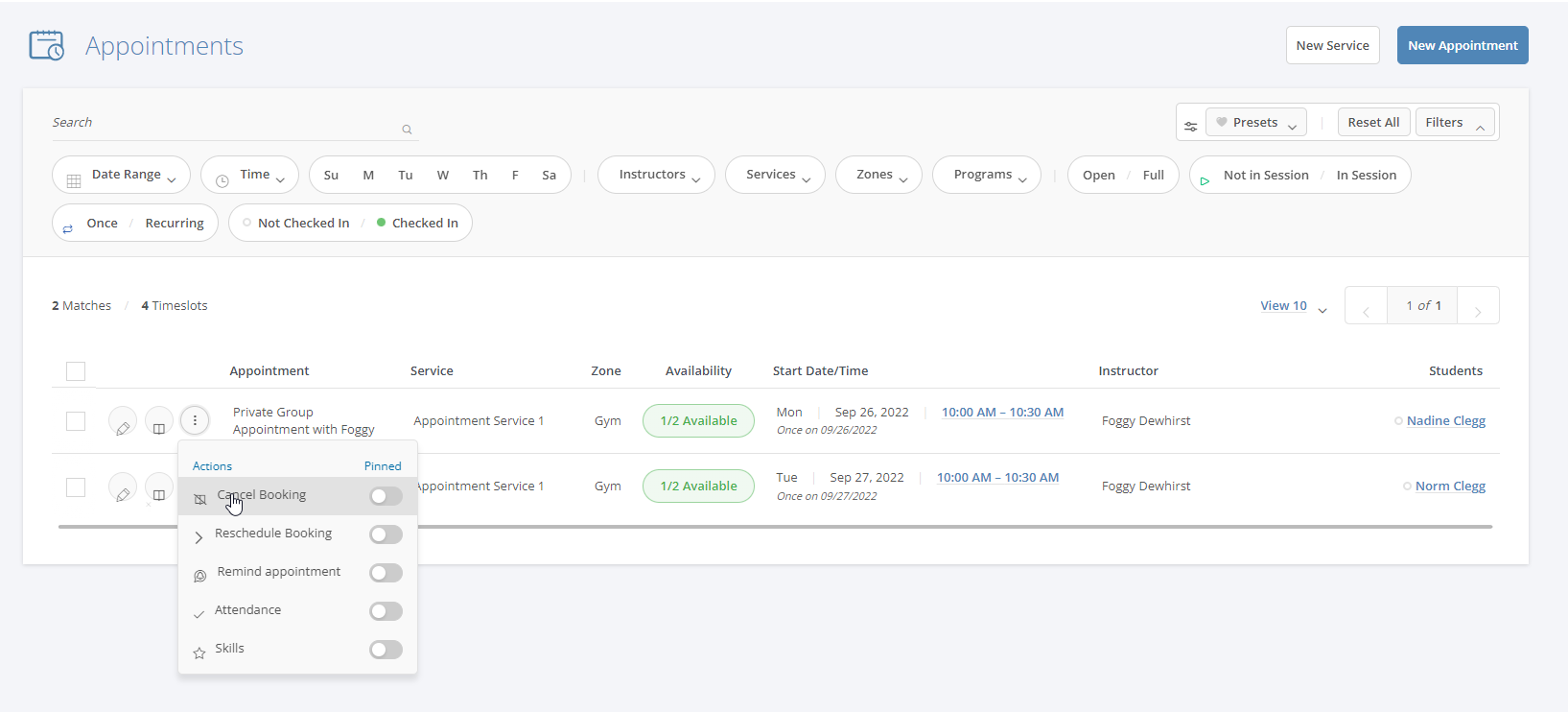Screen dimensions: 1568x712
Task: Go to next page arrow
Action: pos(1478,306)
